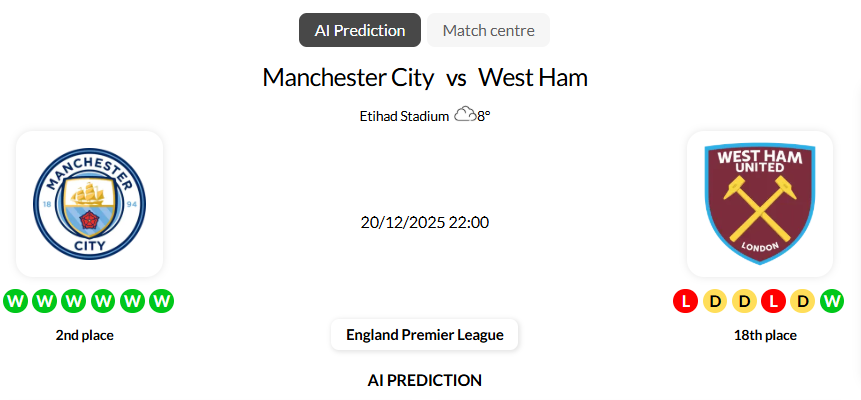Switch to the AI Prediction tab
This screenshot has height=400, width=861.
click(360, 30)
